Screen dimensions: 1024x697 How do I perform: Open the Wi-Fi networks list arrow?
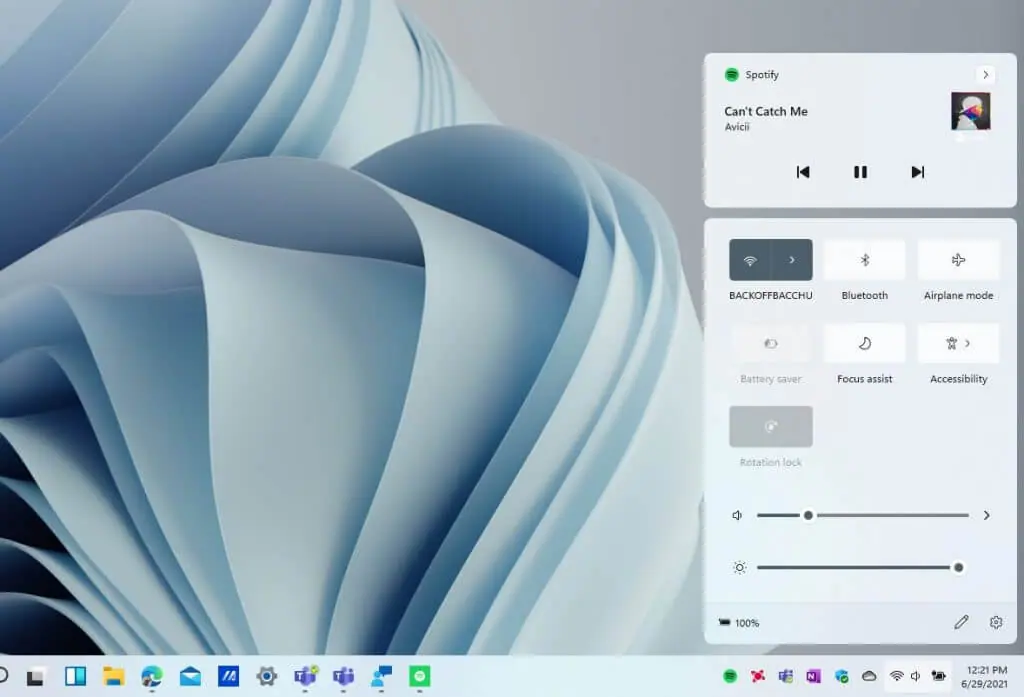point(792,260)
